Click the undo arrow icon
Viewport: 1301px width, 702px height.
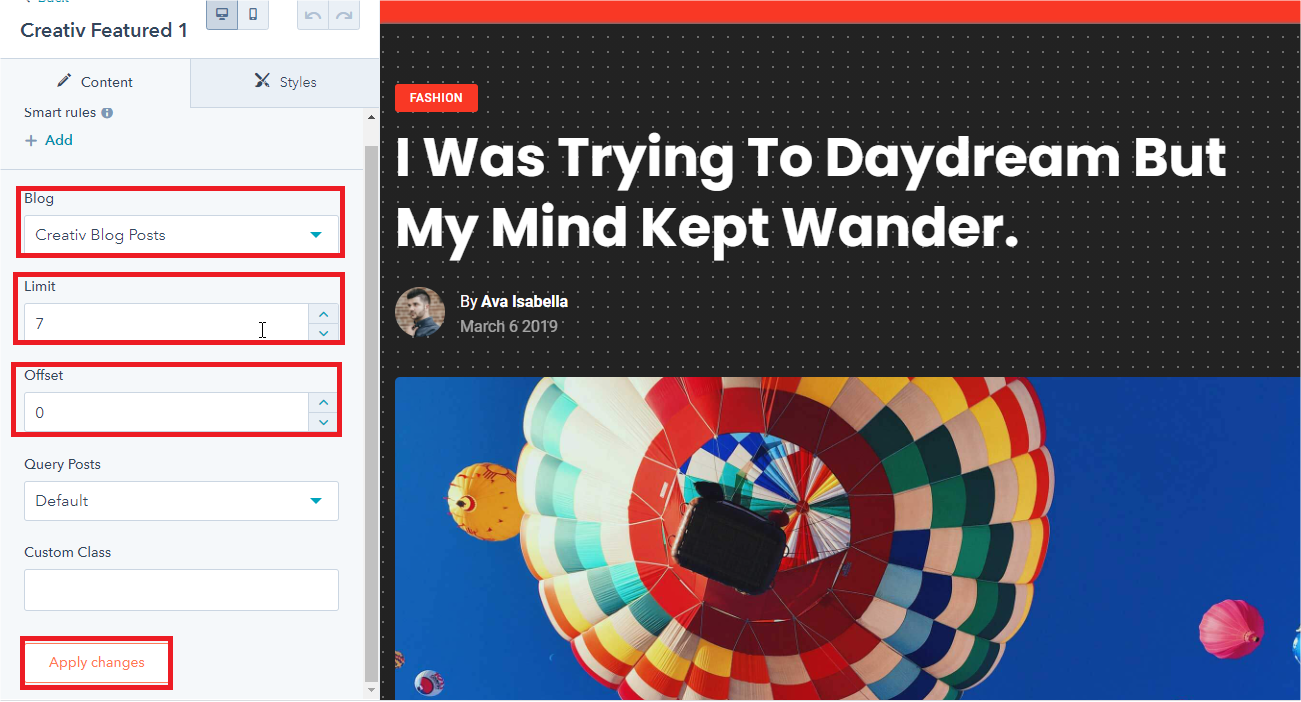(x=313, y=16)
